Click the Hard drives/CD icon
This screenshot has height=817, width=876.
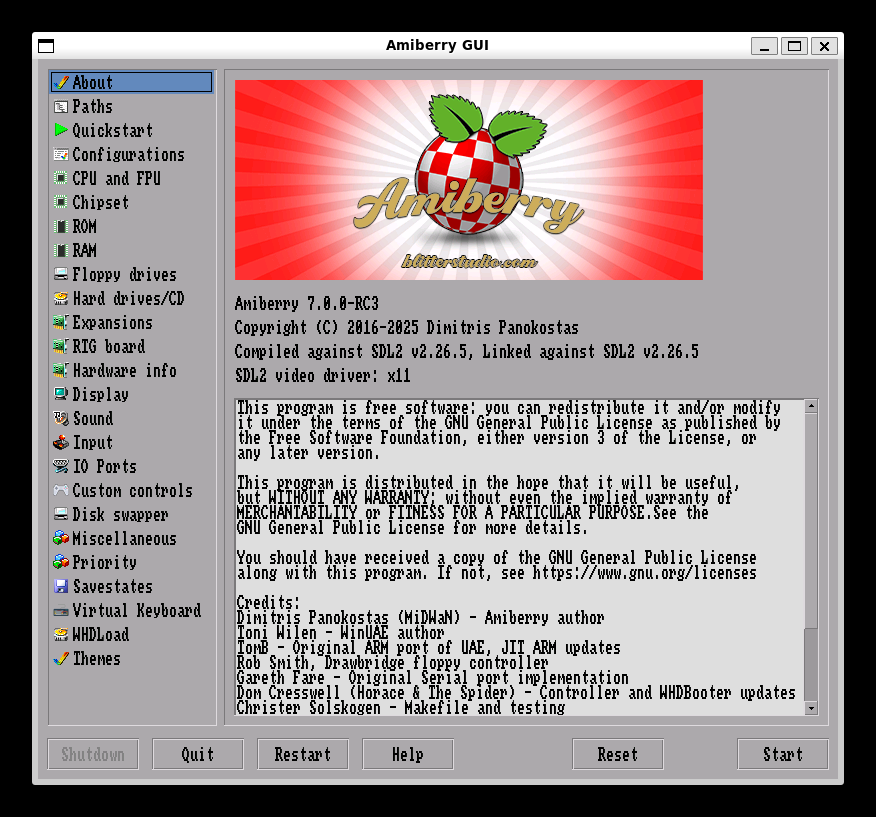pyautogui.click(x=61, y=298)
